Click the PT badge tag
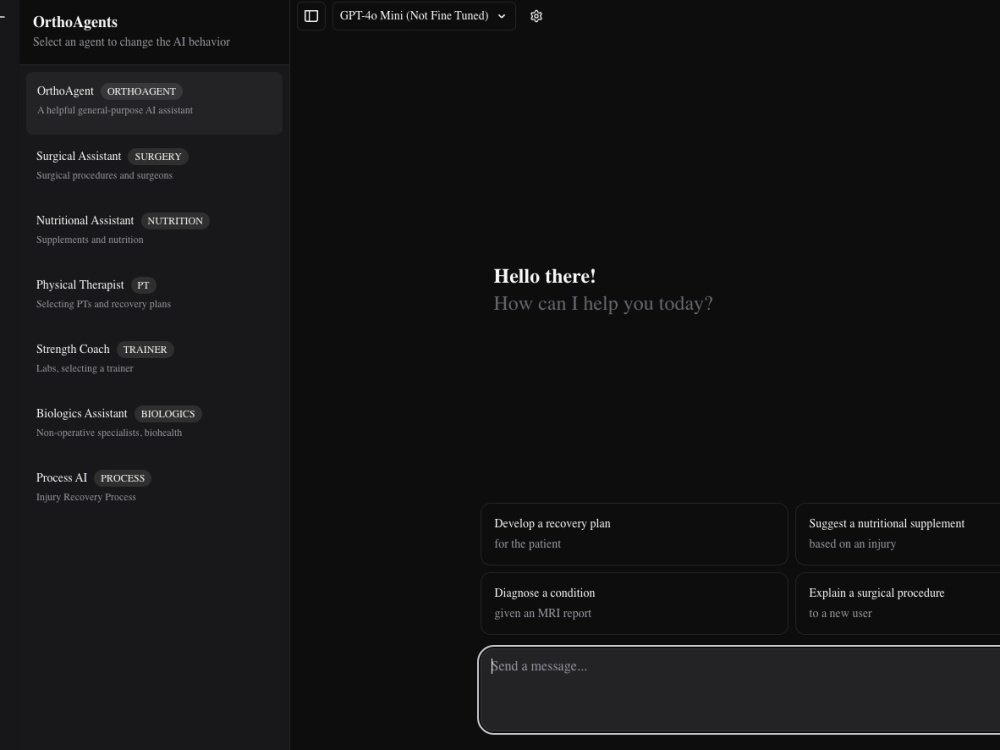Image resolution: width=1000 pixels, height=750 pixels. coord(143,285)
